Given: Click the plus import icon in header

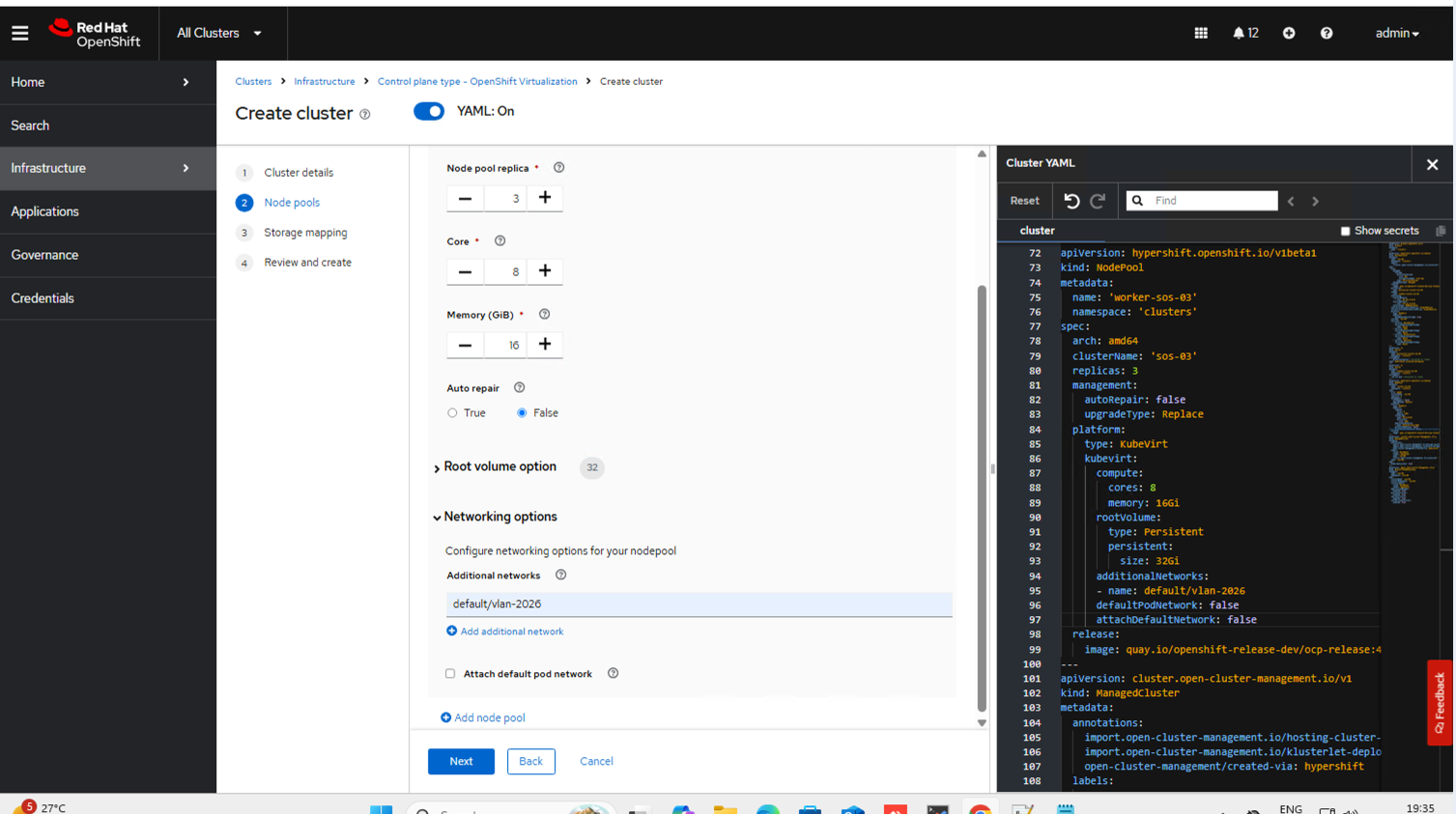Looking at the screenshot, I should (1289, 33).
